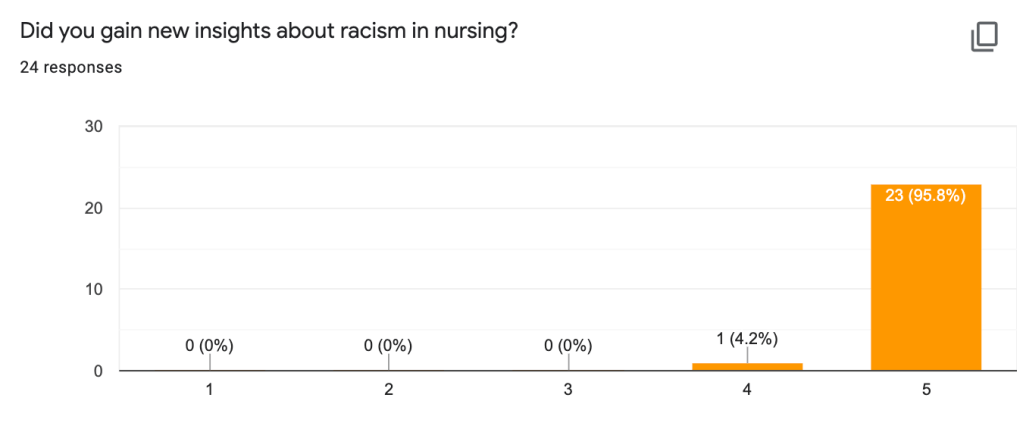Click x-axis label 3
Viewport: 1023px width, 426px height.
[x=568, y=391]
